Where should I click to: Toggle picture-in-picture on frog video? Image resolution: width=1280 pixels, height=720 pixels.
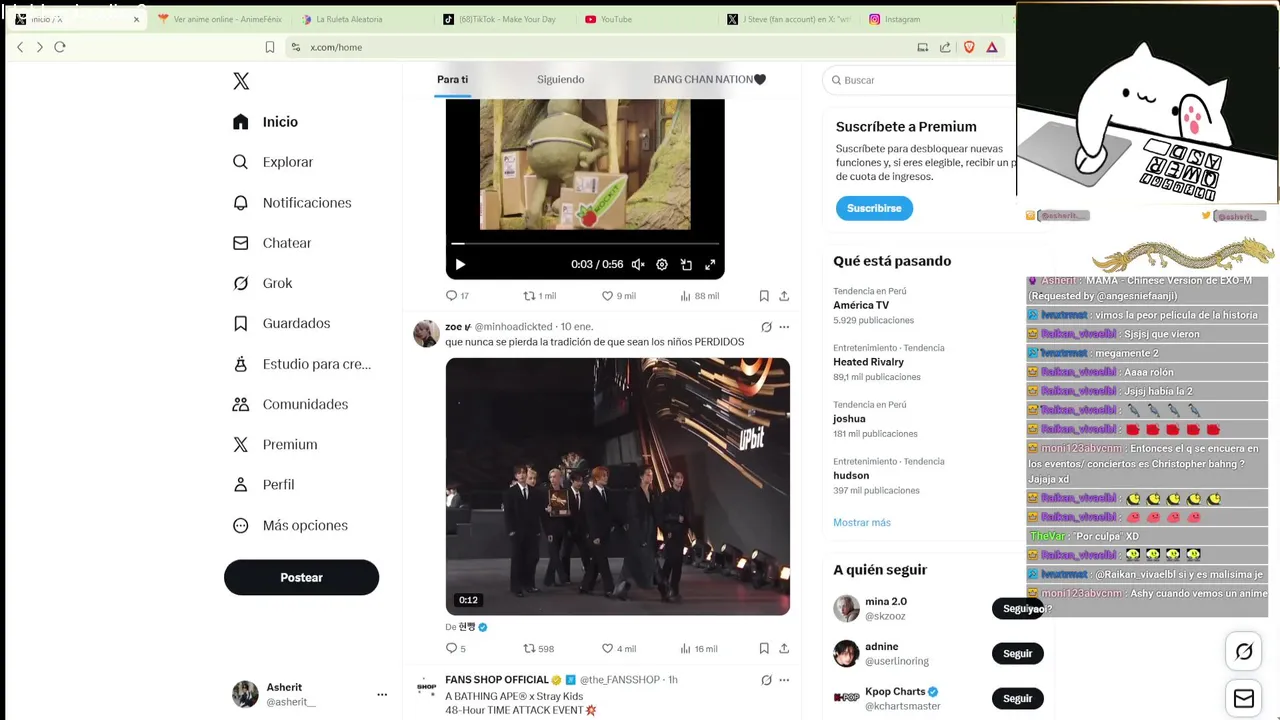686,265
